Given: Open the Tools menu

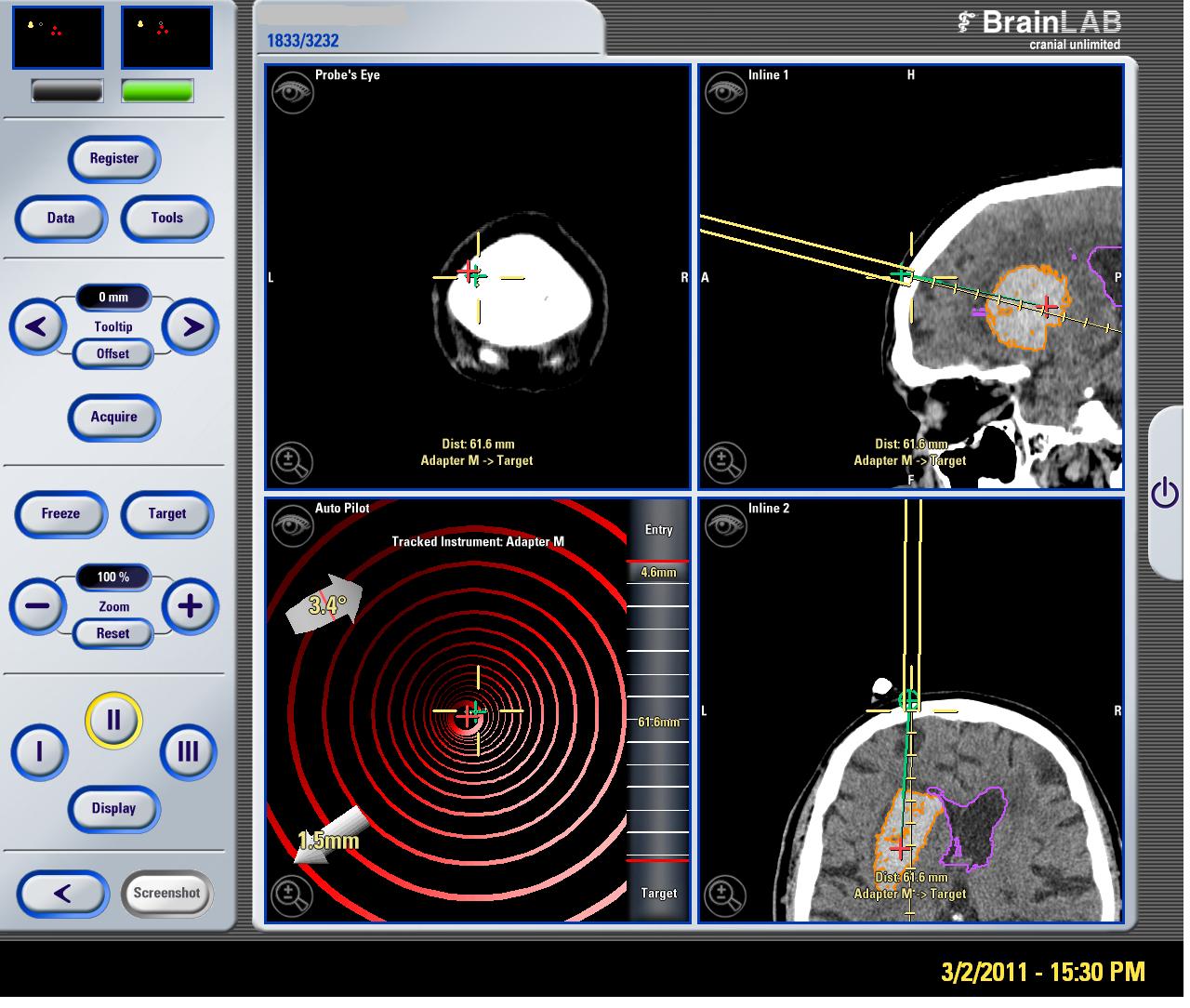Looking at the screenshot, I should pos(167,219).
